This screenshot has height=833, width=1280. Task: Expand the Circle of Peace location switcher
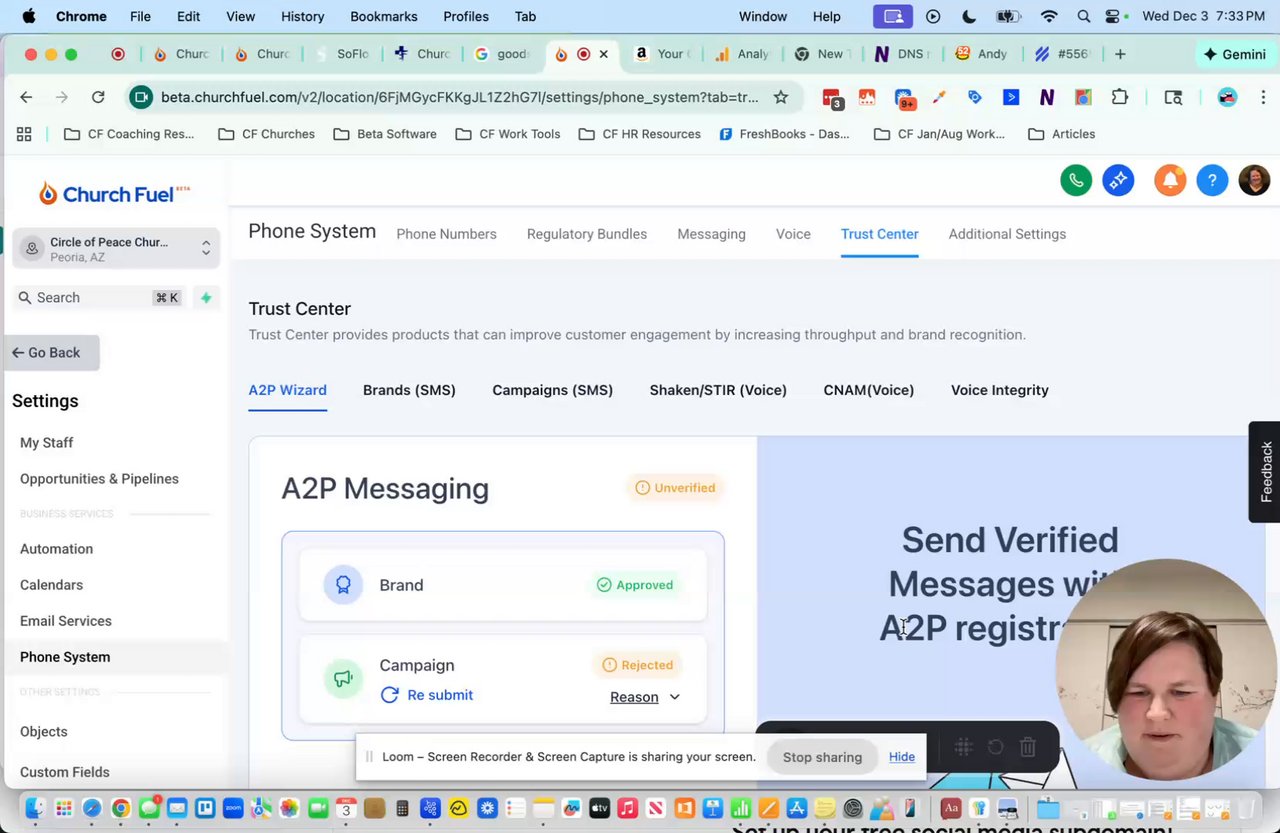tap(116, 249)
